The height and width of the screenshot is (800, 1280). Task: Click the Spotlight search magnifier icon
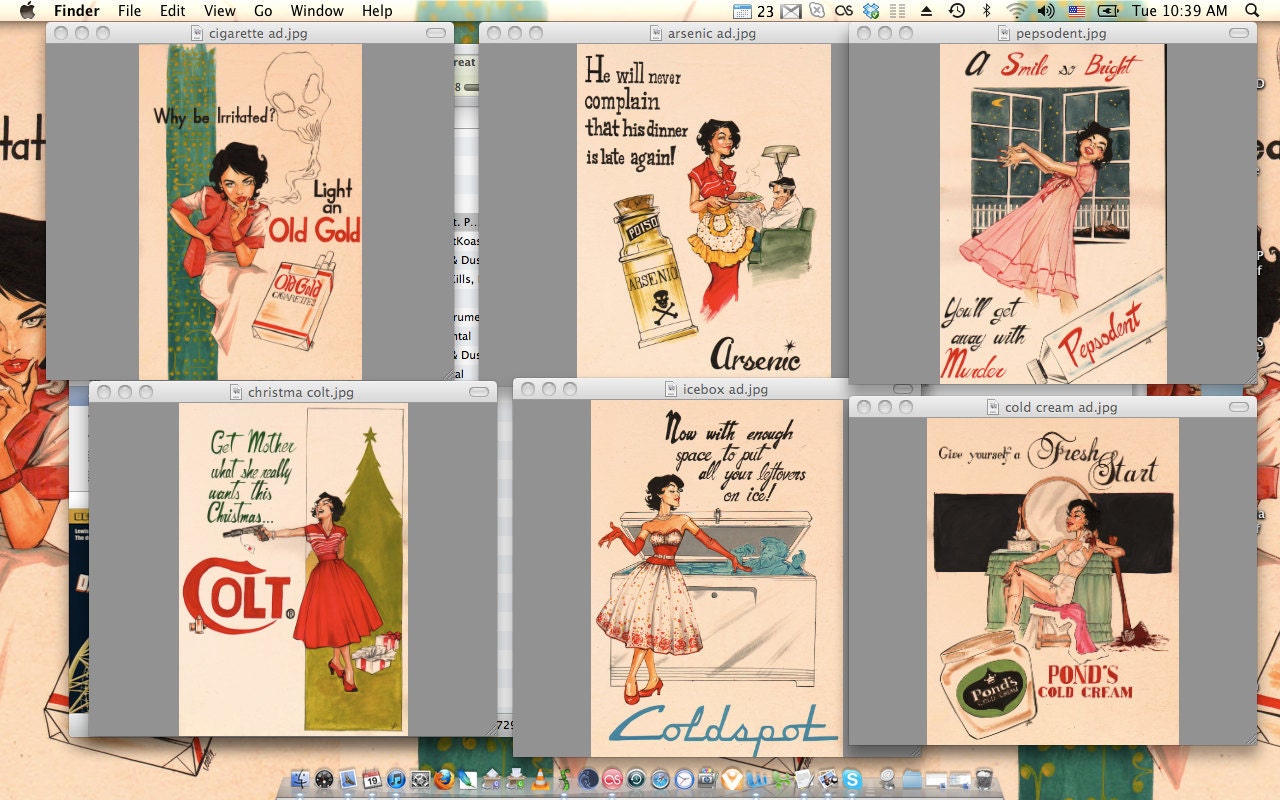[1252, 11]
